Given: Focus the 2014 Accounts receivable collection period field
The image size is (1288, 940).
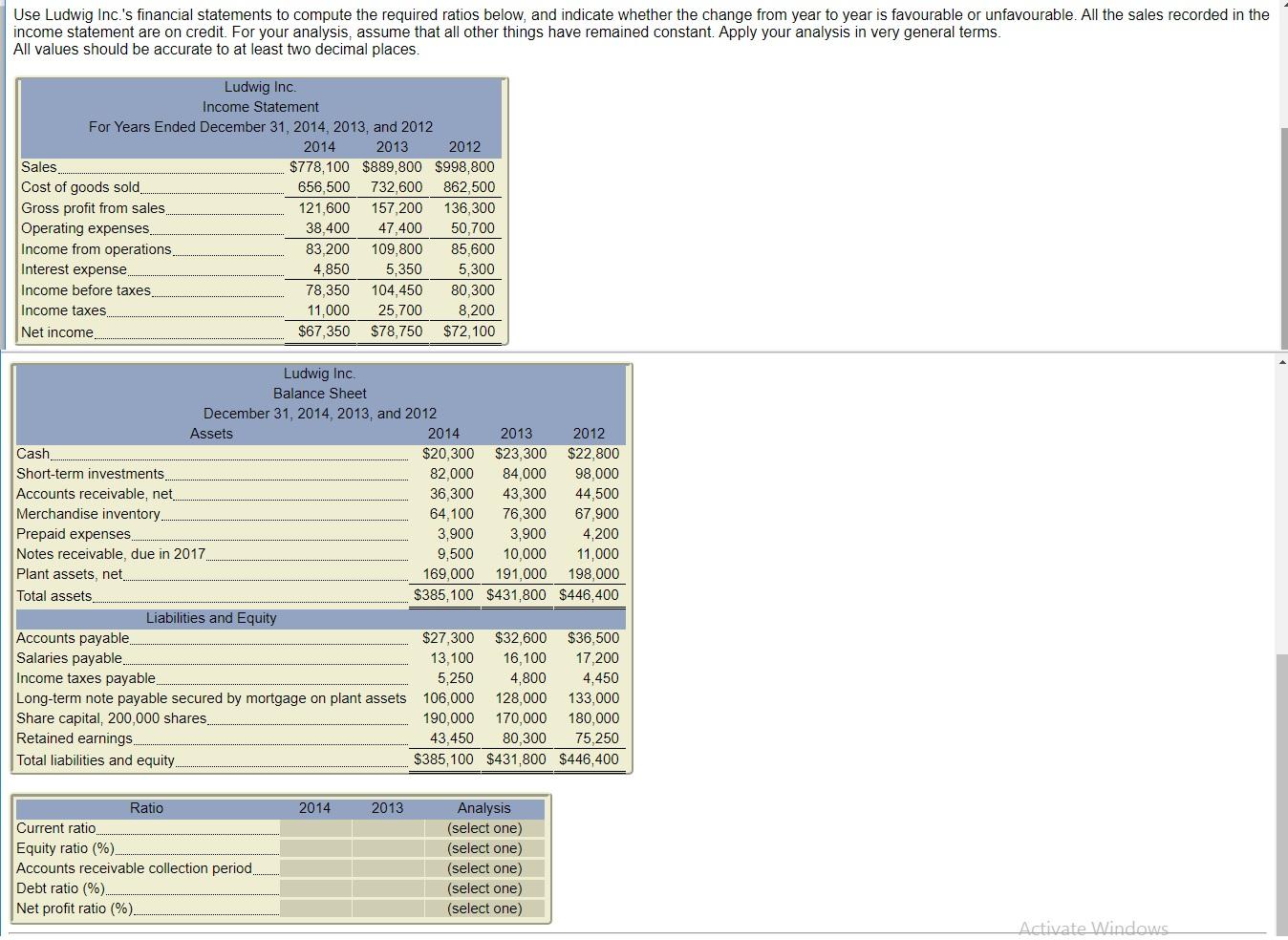Looking at the screenshot, I should point(315,868).
